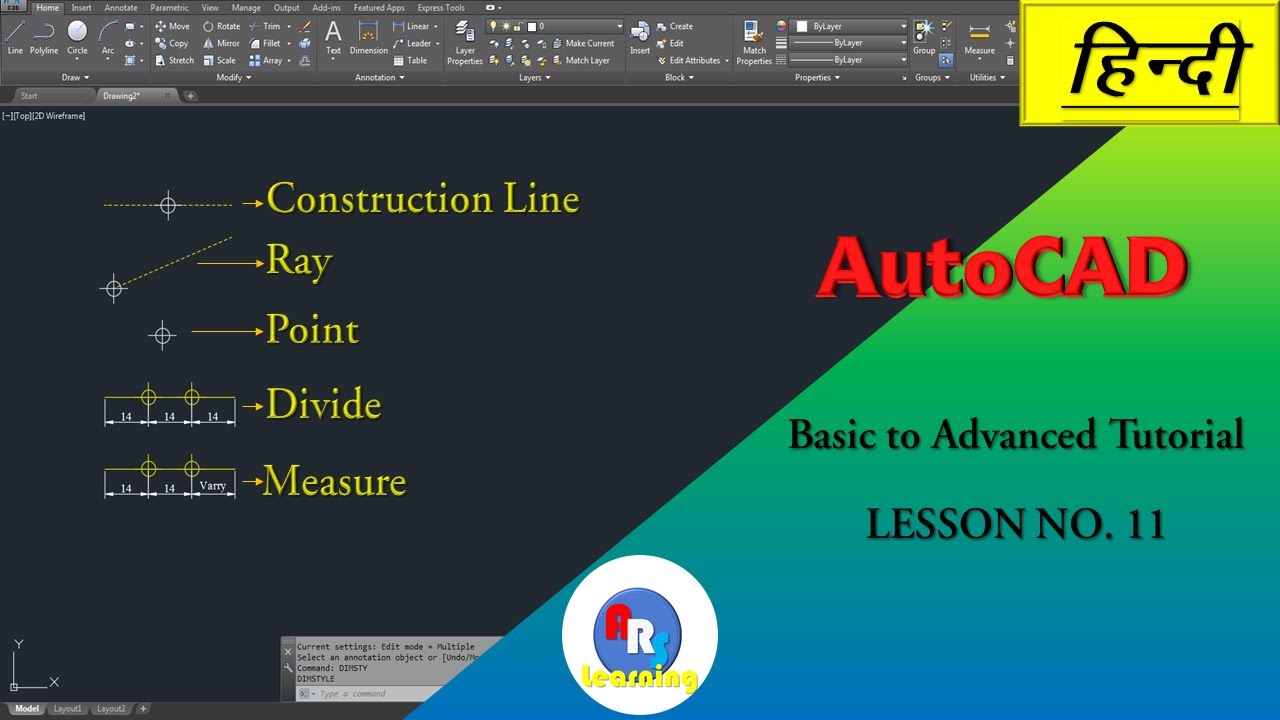Viewport: 1280px width, 720px height.
Task: Add a new layout tab
Action: click(143, 709)
